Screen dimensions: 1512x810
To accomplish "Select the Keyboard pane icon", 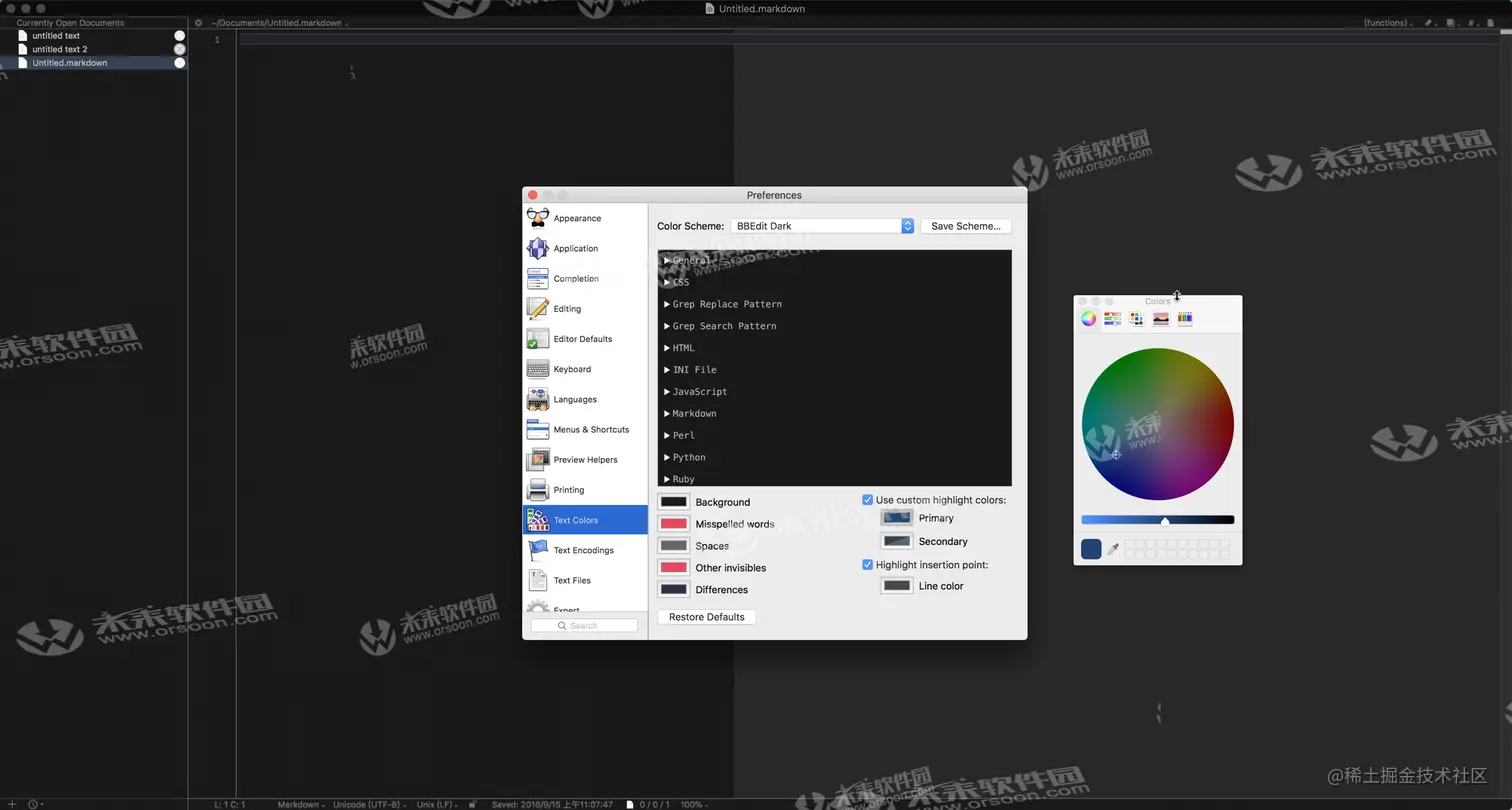I will point(538,369).
